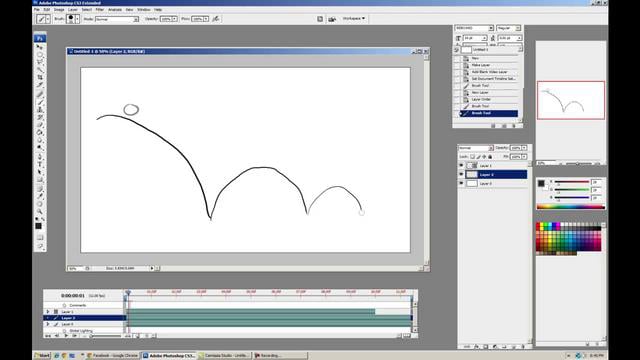
Task: Click the lock all padlock icon
Action: pos(490,157)
